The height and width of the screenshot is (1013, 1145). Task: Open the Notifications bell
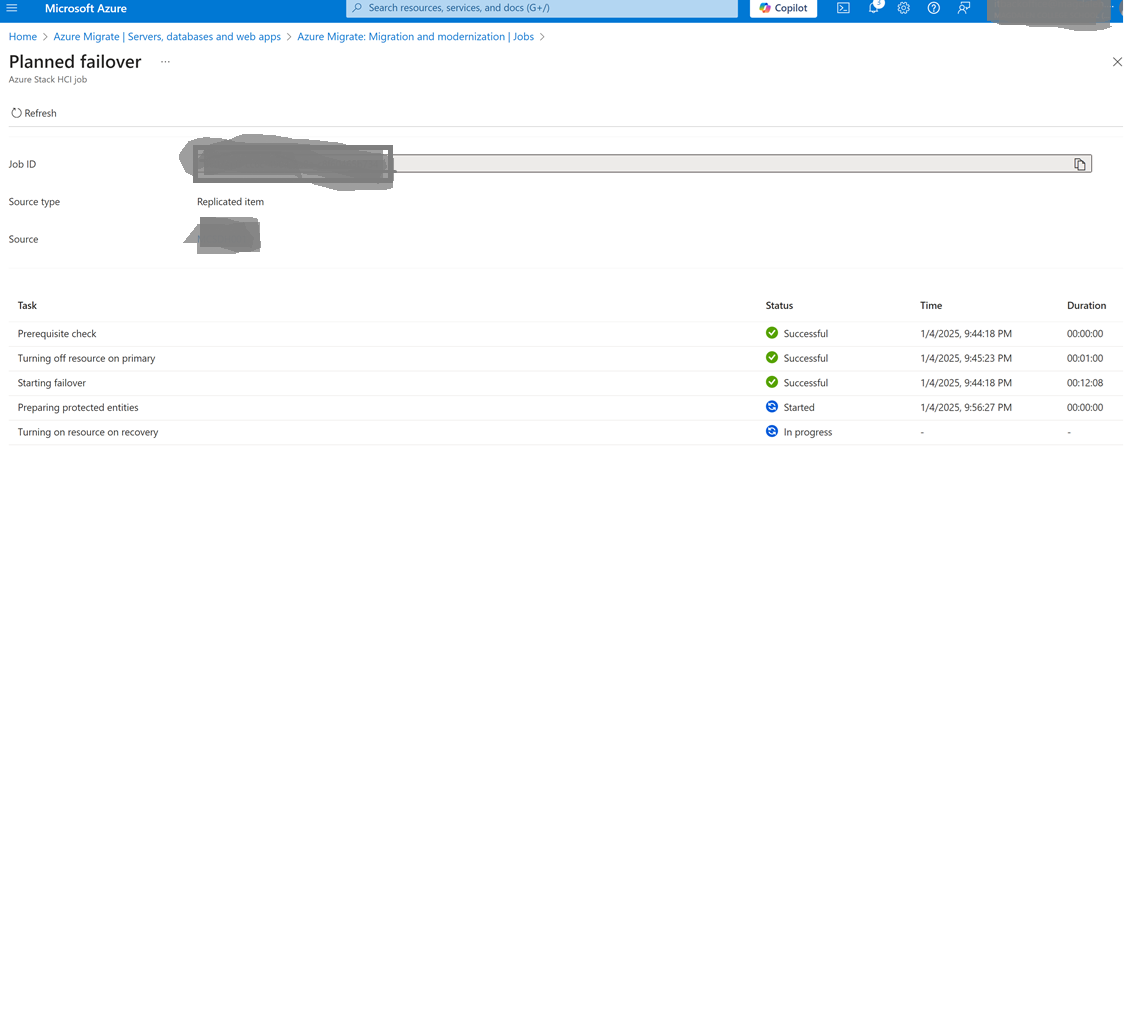(873, 8)
